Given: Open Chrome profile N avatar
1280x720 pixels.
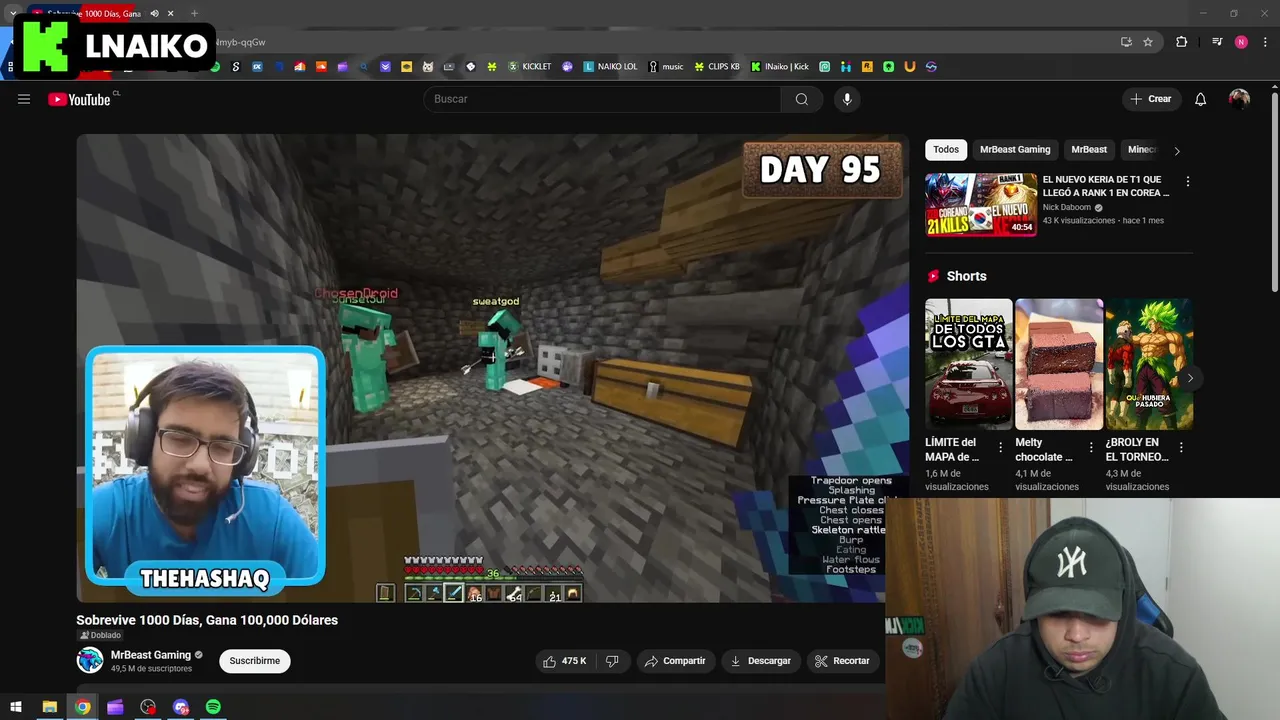Looking at the screenshot, I should pos(1241,42).
